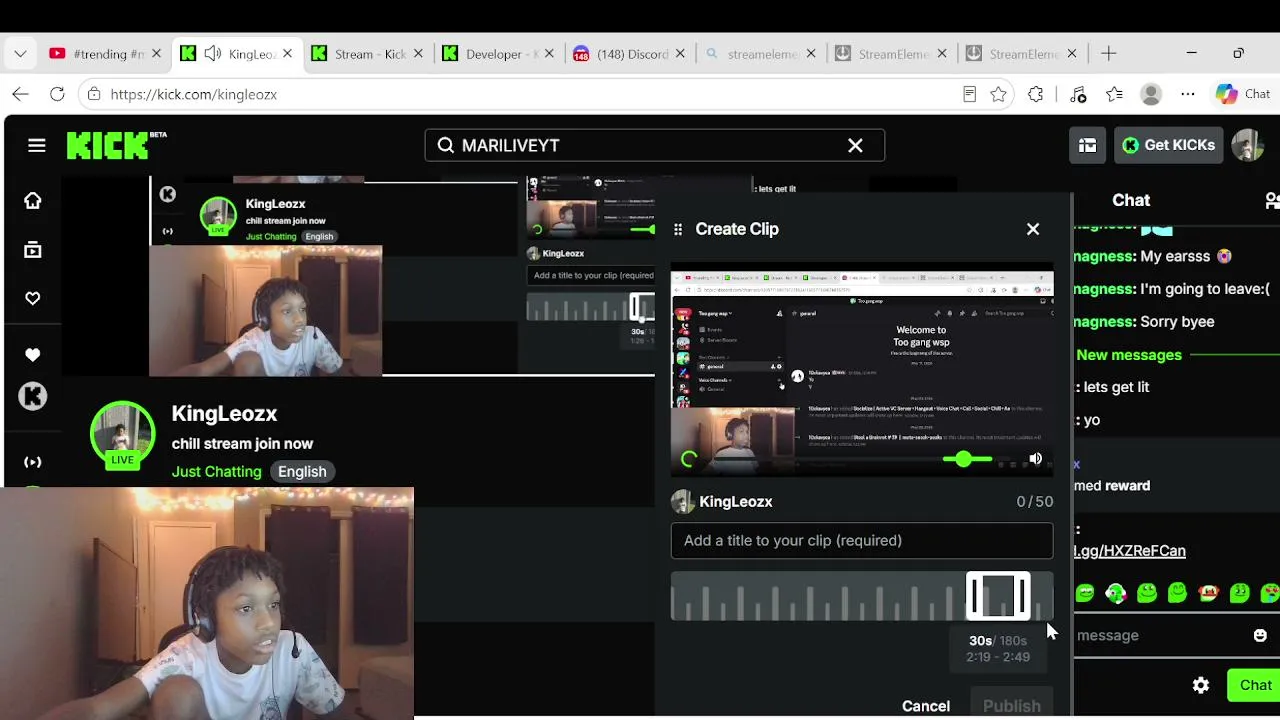Go to Home in the Kick sidebar
Viewport: 1280px width, 720px height.
pyautogui.click(x=33, y=201)
